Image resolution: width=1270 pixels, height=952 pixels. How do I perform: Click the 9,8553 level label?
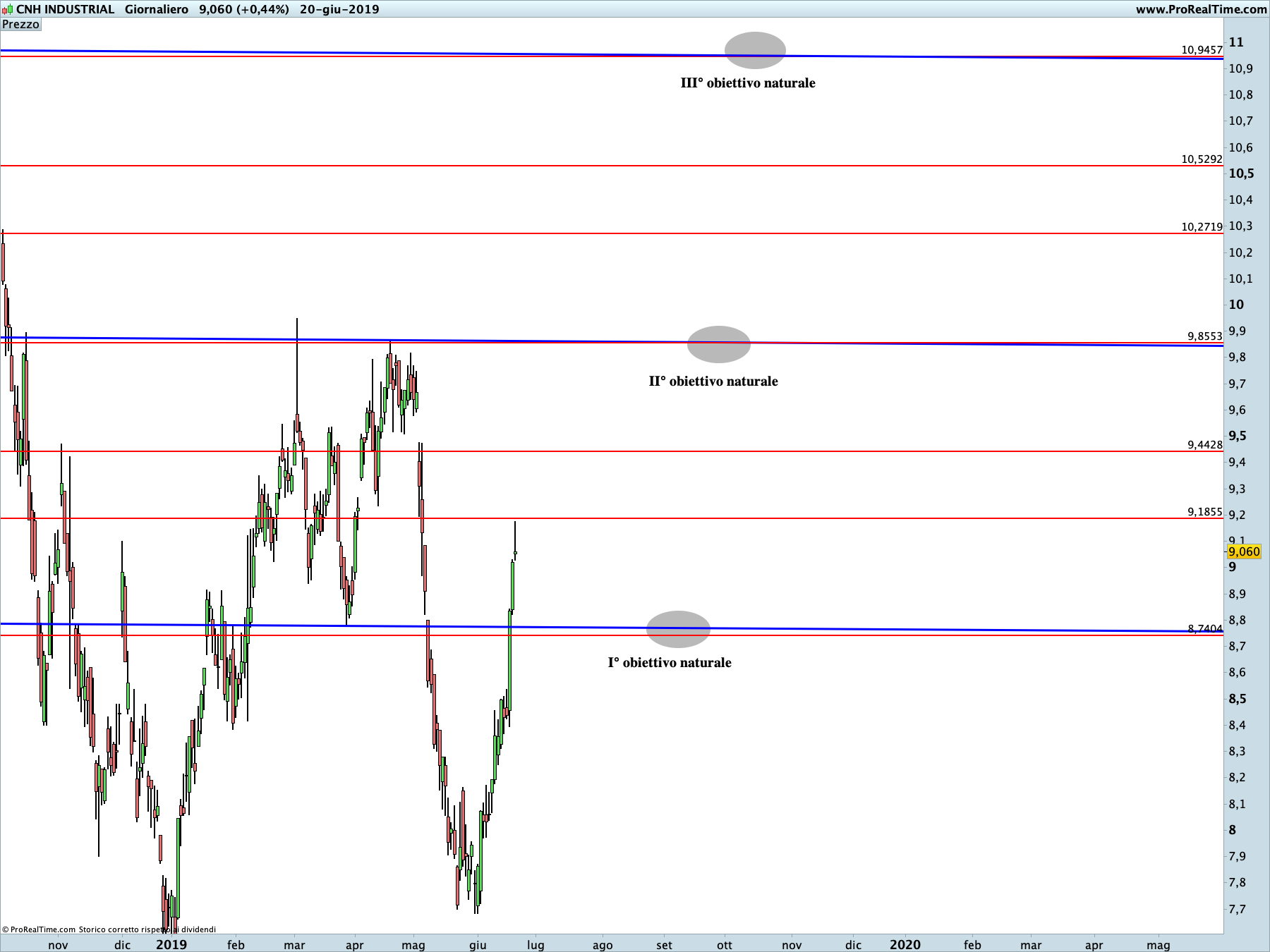click(1204, 336)
